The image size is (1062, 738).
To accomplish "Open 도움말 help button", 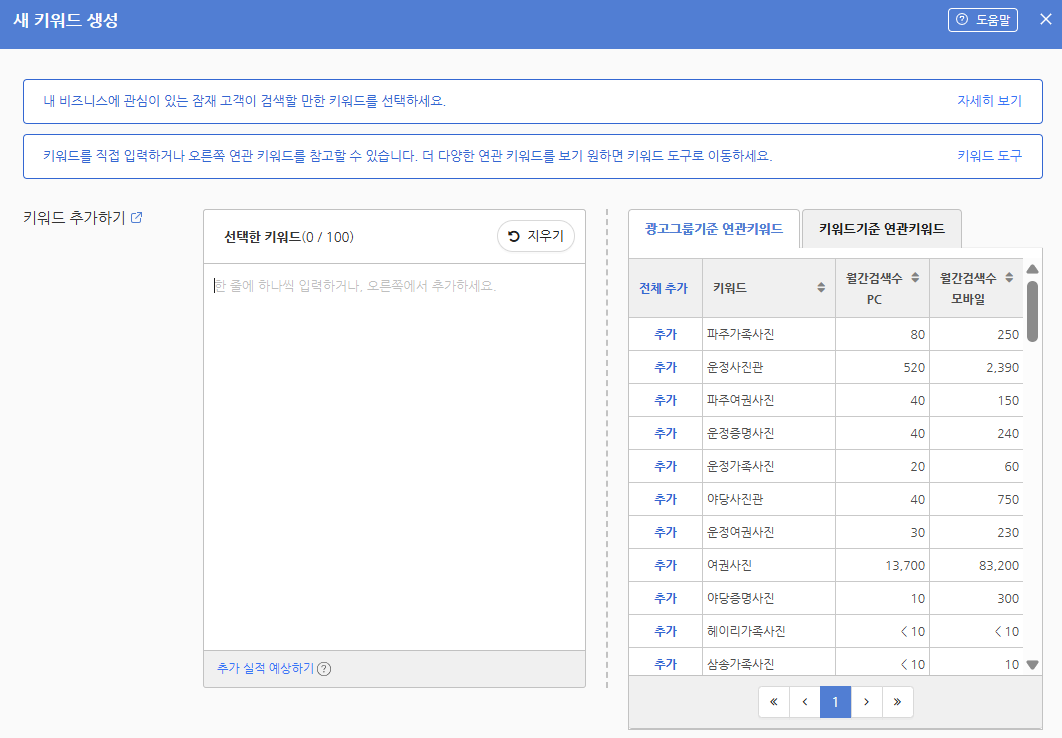I will (x=982, y=20).
